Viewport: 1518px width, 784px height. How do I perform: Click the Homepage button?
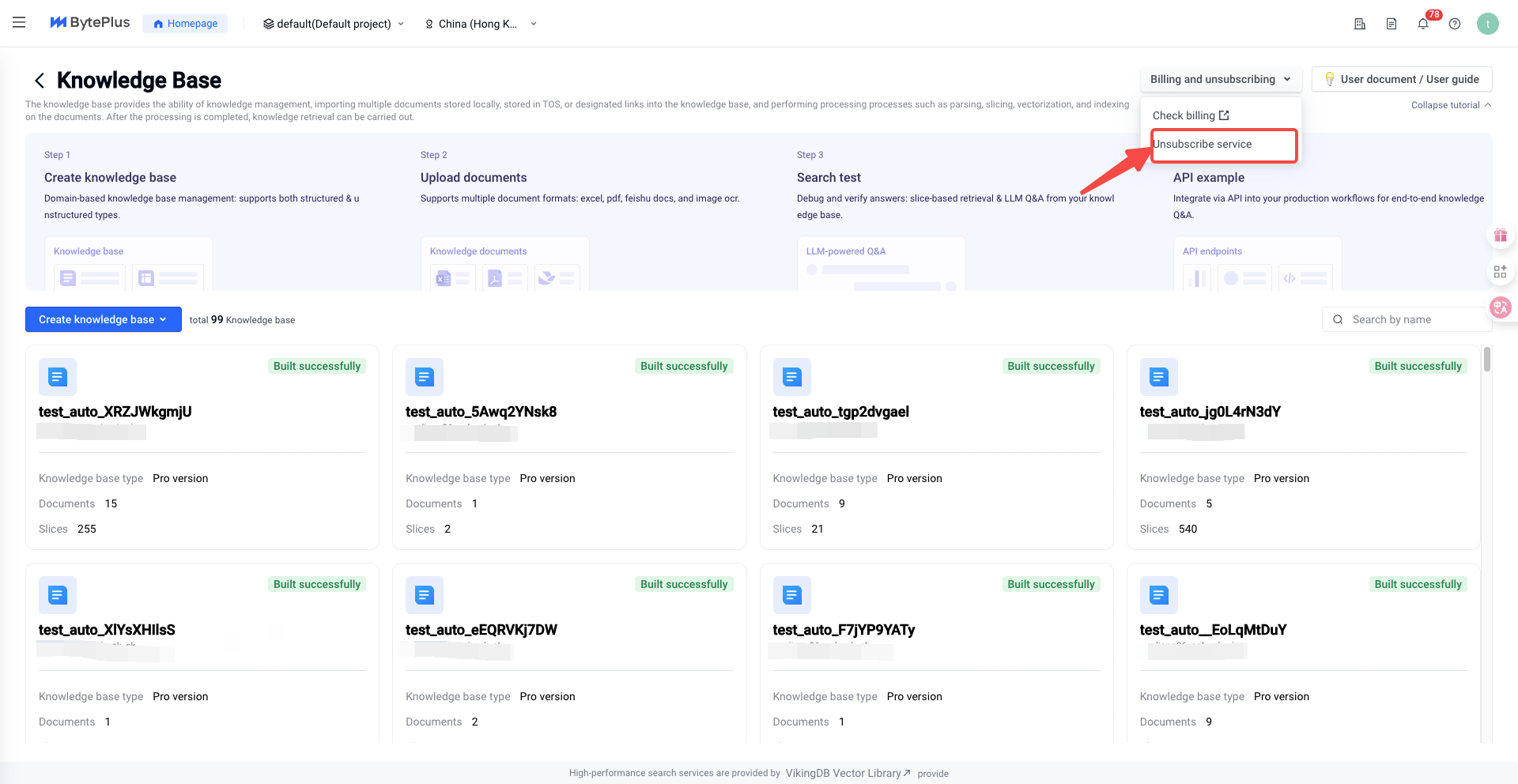click(185, 24)
